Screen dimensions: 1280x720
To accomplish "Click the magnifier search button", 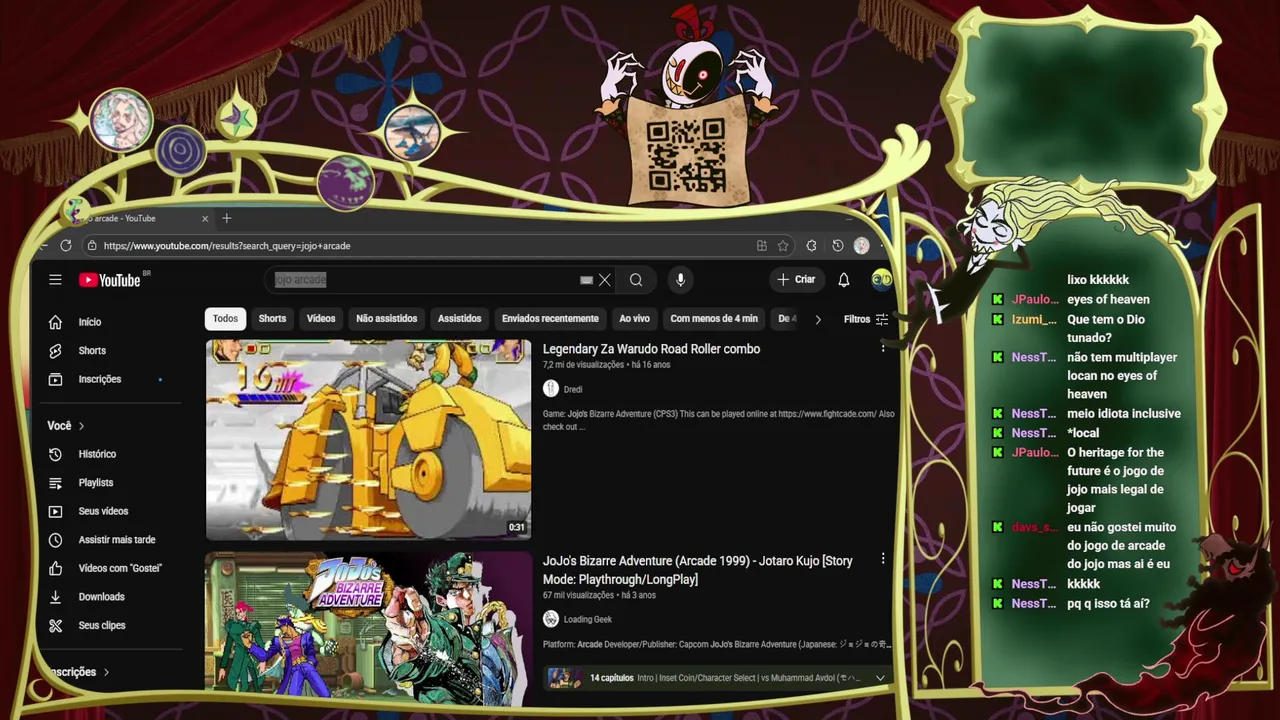I will pos(636,280).
